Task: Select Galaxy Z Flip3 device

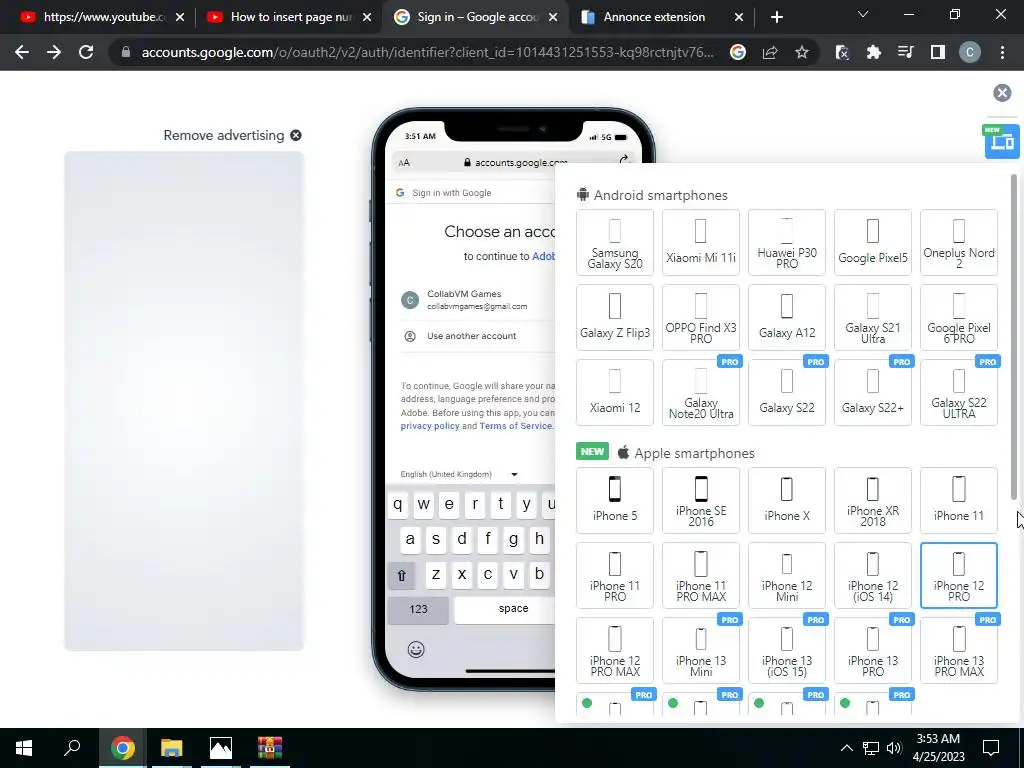Action: (x=615, y=317)
